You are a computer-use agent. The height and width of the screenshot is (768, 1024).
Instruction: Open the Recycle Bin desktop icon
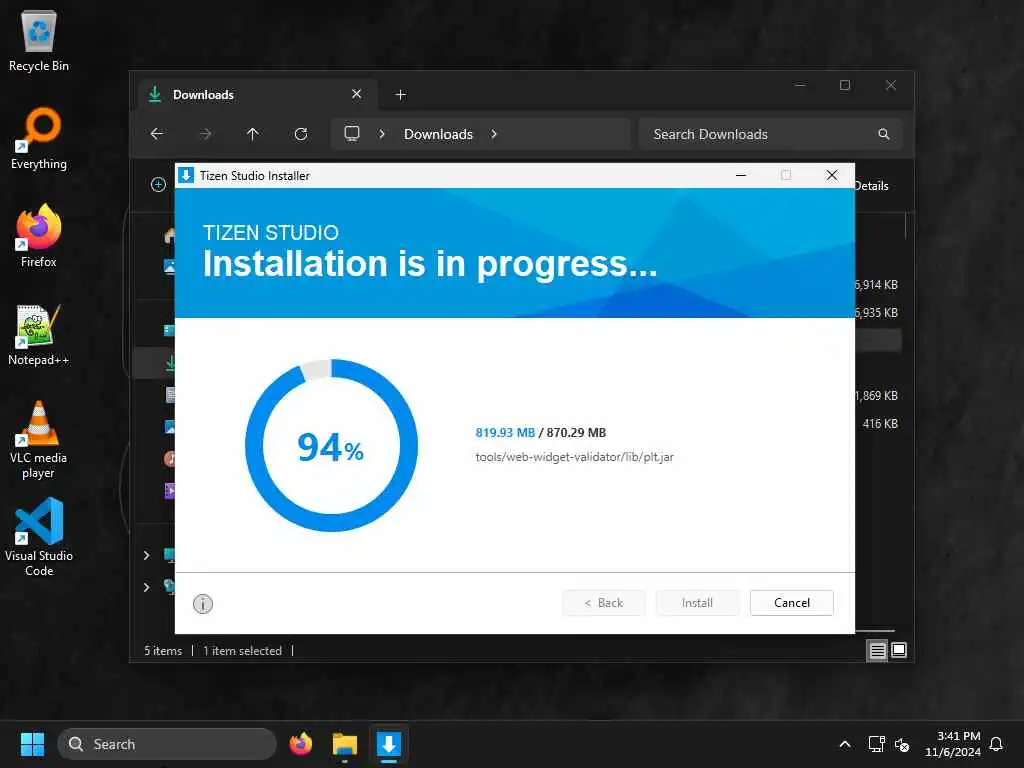(x=39, y=40)
